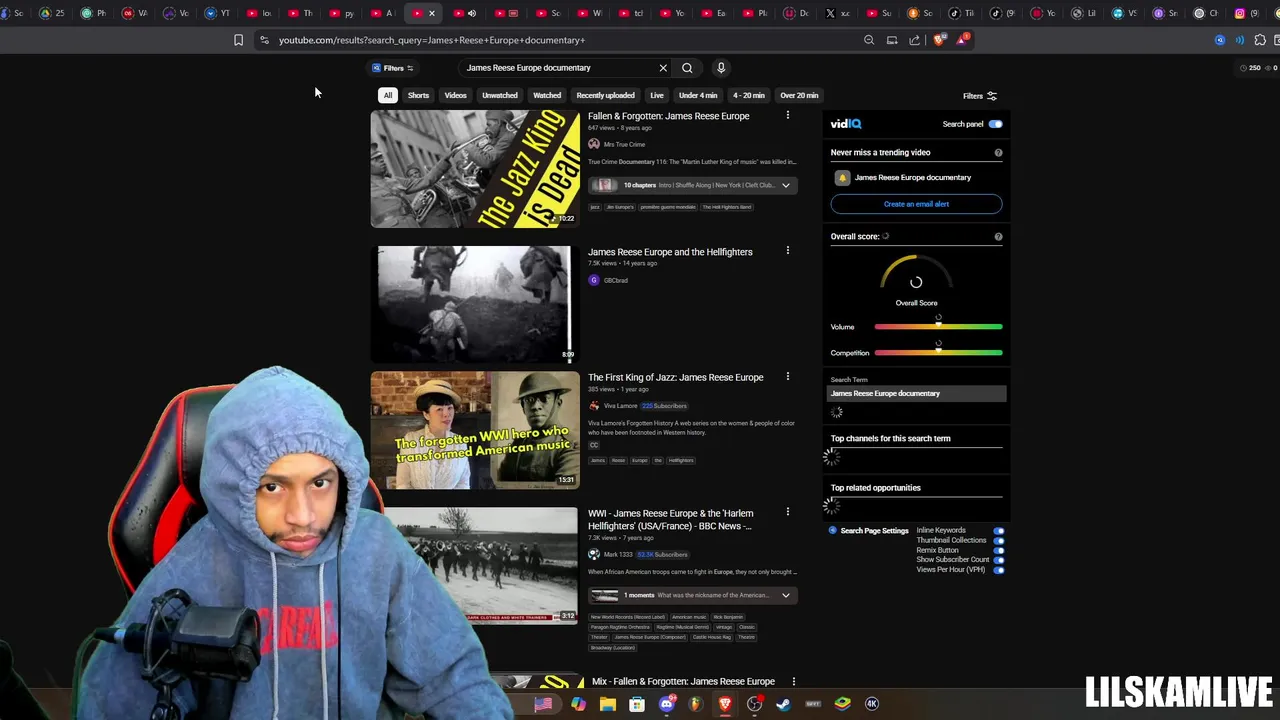Screen dimensions: 1280x720
Task: Click the Volume score slider
Action: point(938,327)
